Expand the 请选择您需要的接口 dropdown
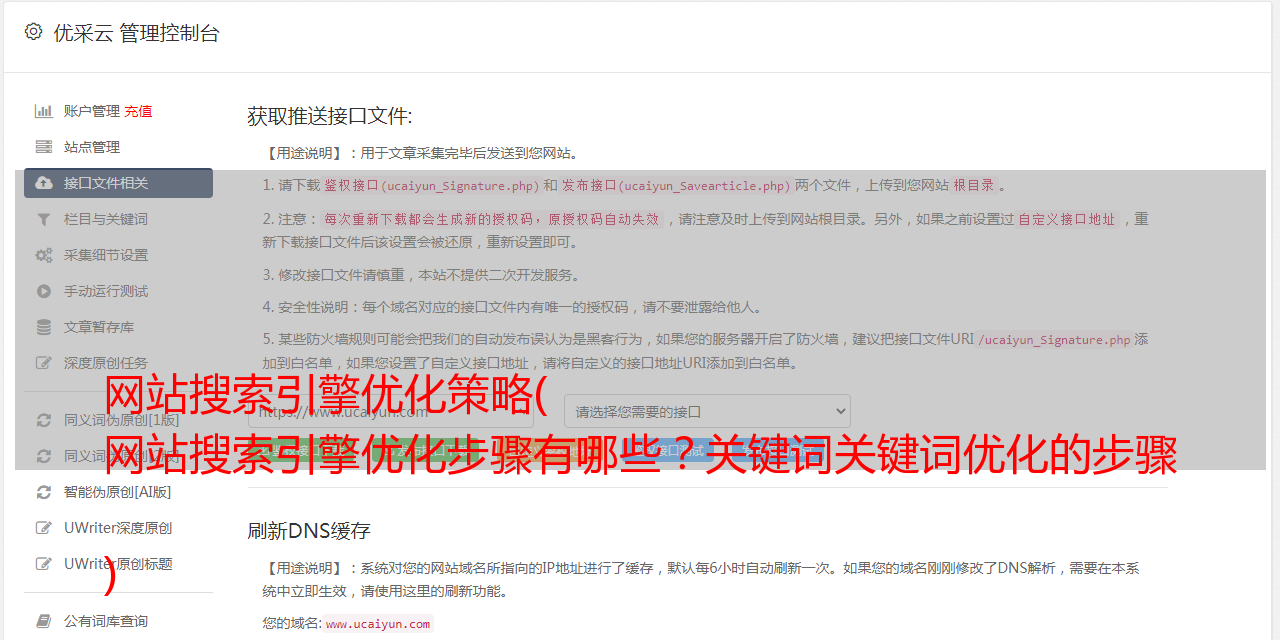1280x640 pixels. tap(707, 411)
